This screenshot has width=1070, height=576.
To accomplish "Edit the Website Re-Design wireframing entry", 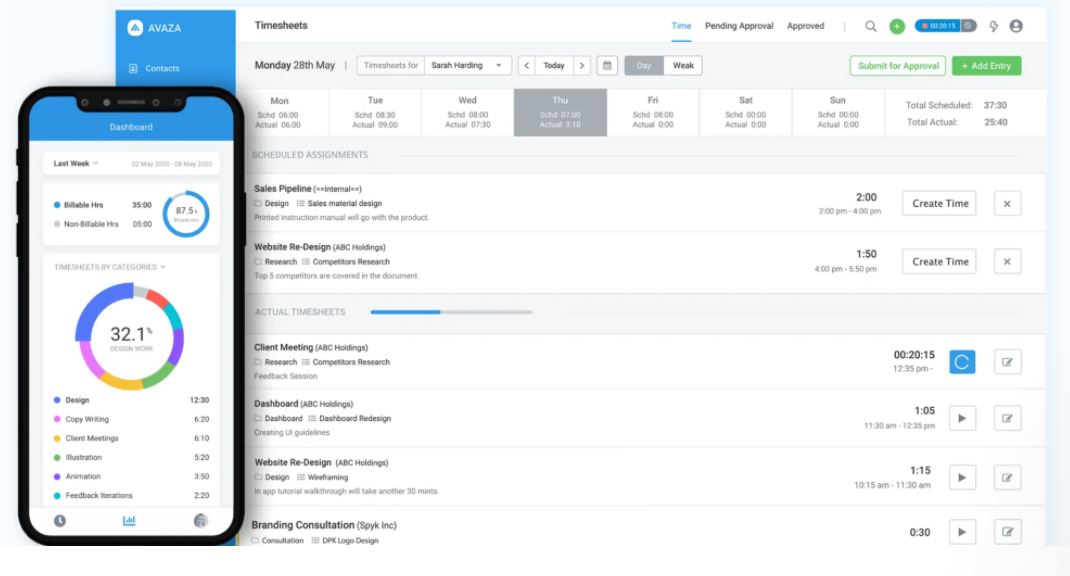I will tap(1007, 477).
